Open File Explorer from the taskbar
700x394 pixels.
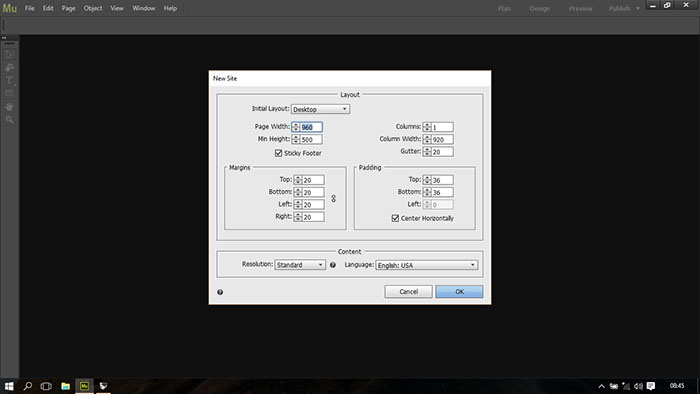(x=65, y=386)
